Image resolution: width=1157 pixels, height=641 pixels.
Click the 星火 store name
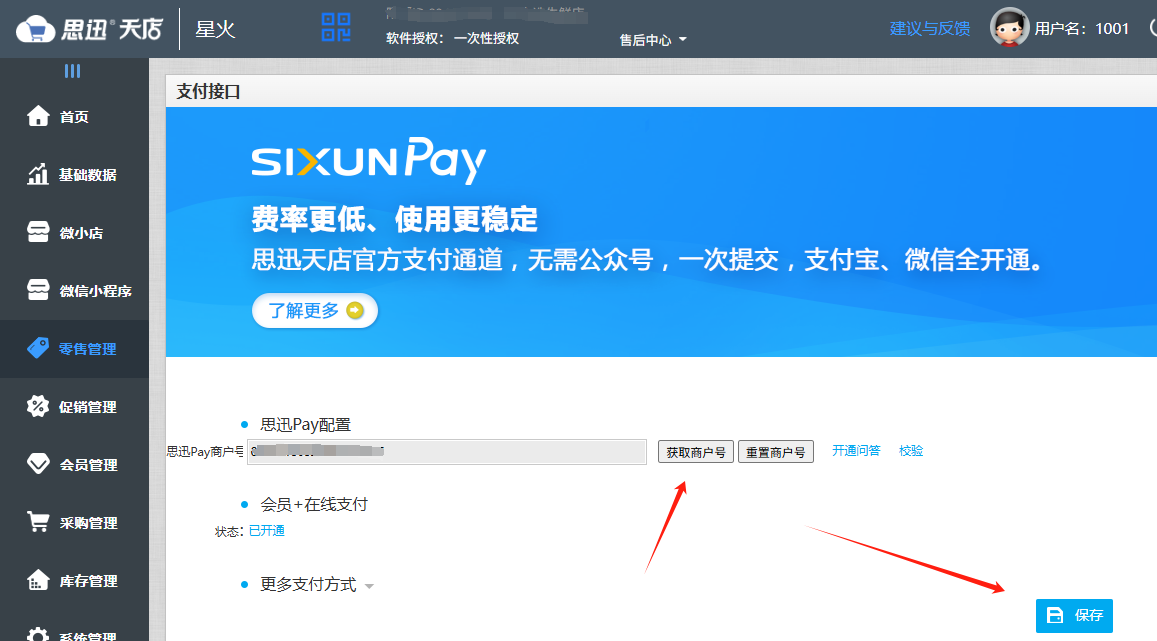click(x=215, y=30)
